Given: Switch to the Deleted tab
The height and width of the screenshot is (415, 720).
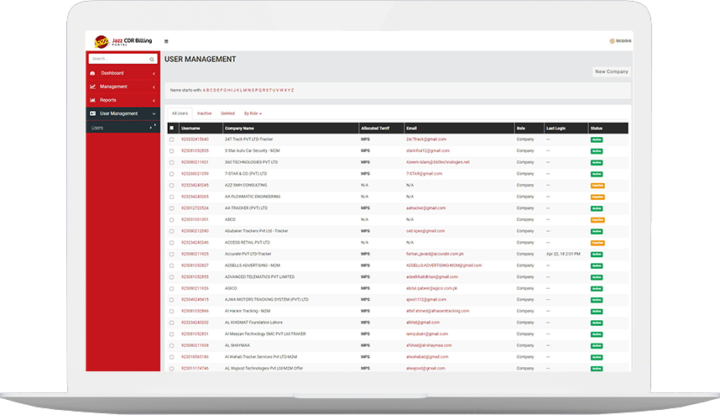Looking at the screenshot, I should [x=227, y=114].
